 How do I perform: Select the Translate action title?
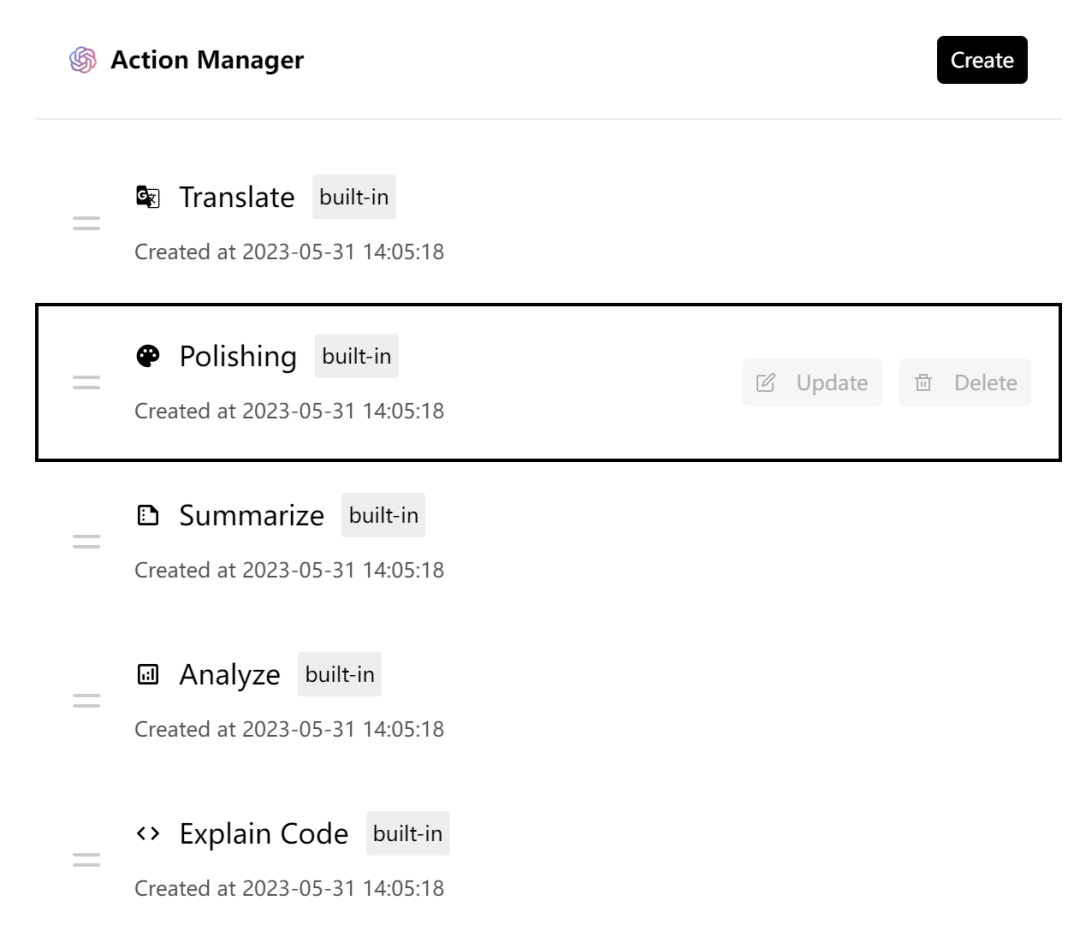237,197
